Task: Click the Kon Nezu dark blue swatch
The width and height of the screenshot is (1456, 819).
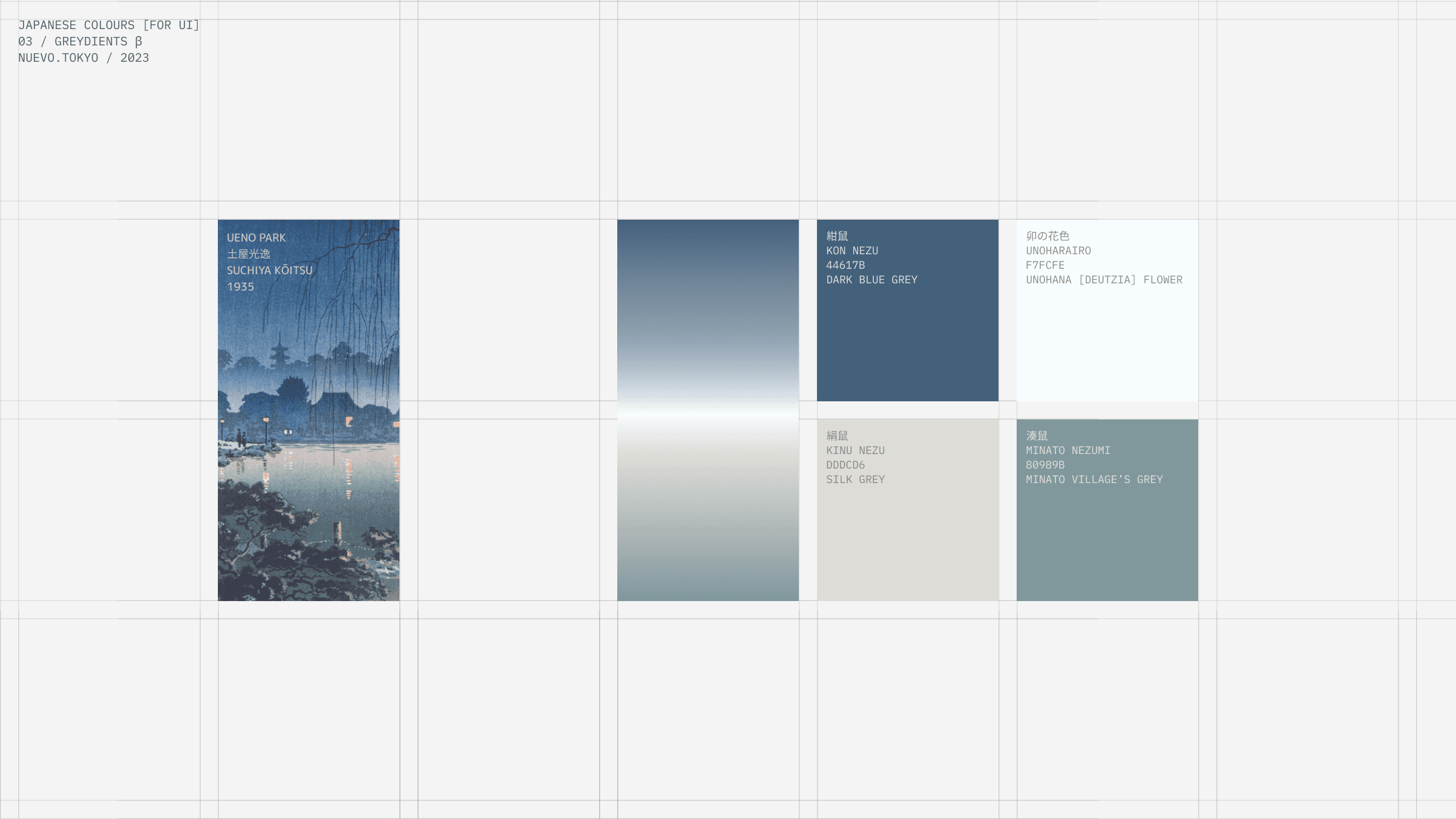Action: [907, 310]
